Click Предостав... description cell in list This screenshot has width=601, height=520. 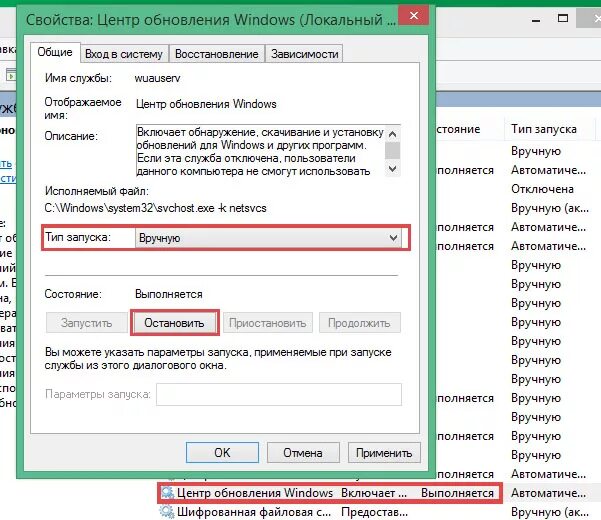point(374,512)
